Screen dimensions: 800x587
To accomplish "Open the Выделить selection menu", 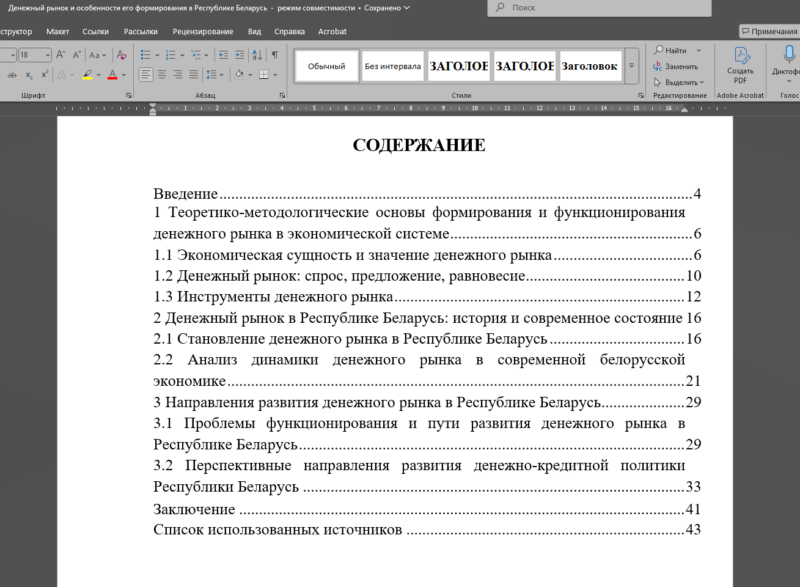I will tap(679, 82).
